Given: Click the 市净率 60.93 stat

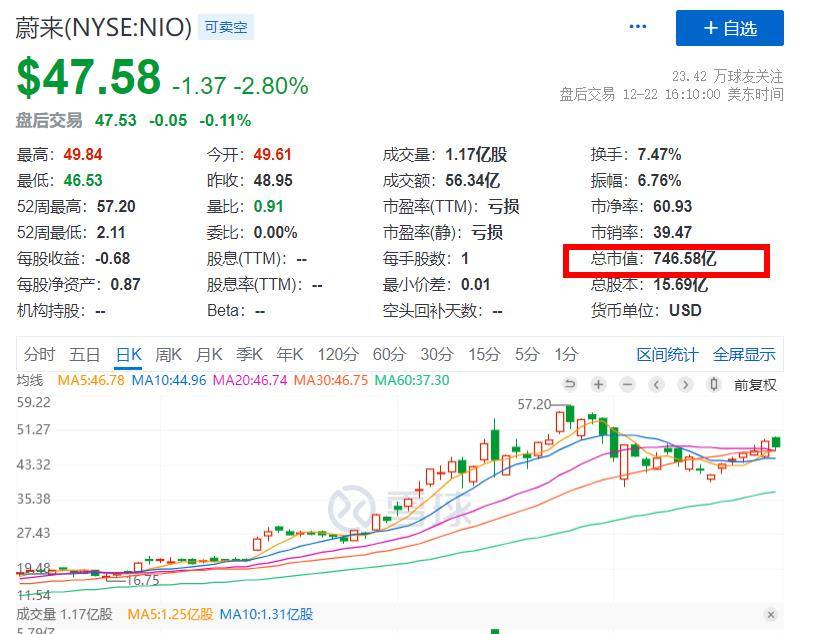Looking at the screenshot, I should [641, 206].
